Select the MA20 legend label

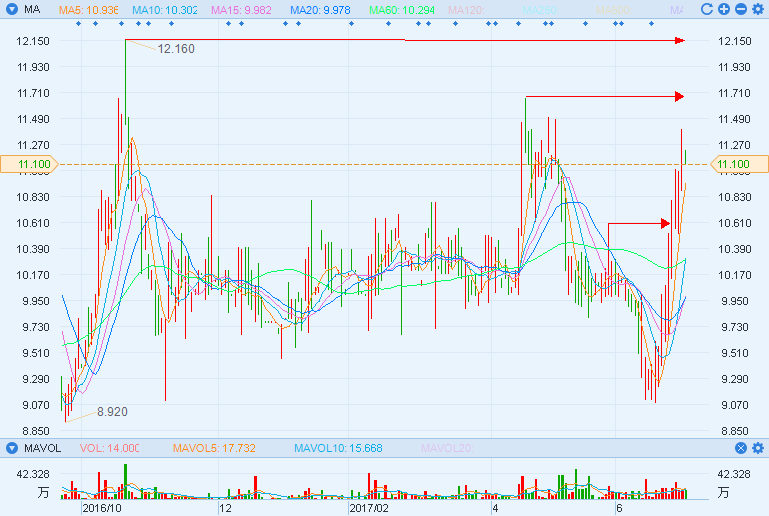[320, 9]
